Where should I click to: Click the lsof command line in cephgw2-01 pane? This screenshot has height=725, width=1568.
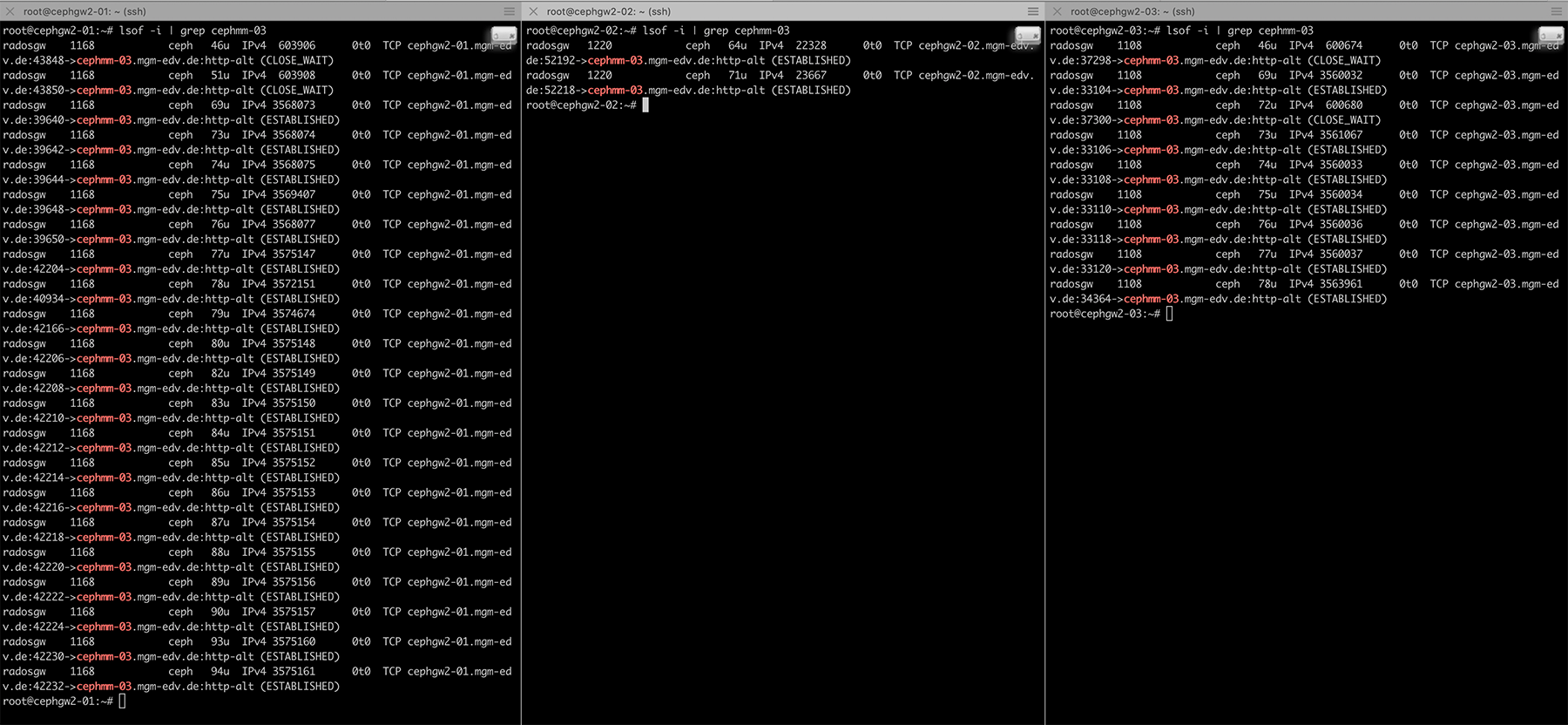(x=134, y=30)
